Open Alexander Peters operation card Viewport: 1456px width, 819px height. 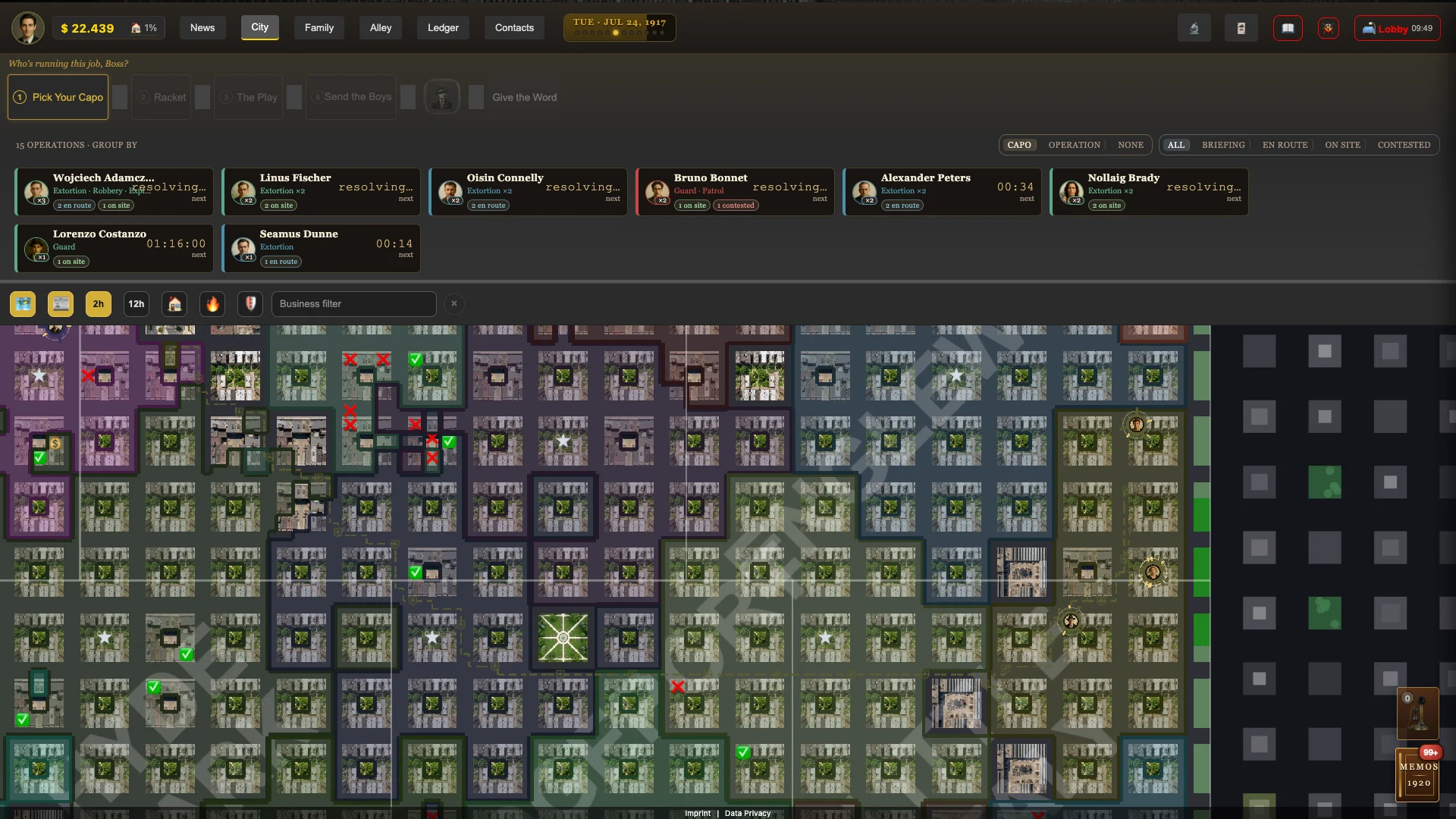coord(942,192)
